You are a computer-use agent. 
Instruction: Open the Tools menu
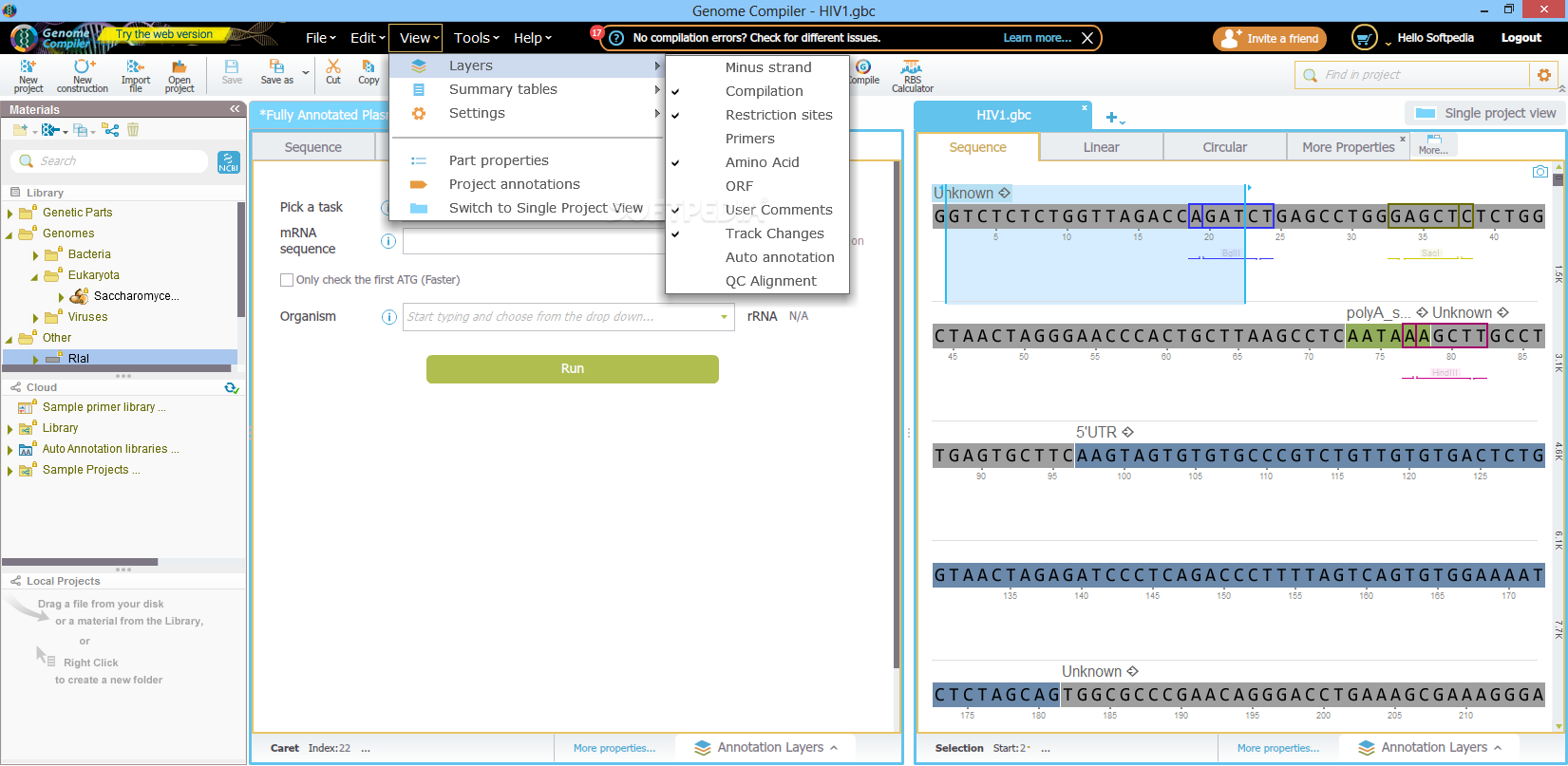tap(476, 38)
